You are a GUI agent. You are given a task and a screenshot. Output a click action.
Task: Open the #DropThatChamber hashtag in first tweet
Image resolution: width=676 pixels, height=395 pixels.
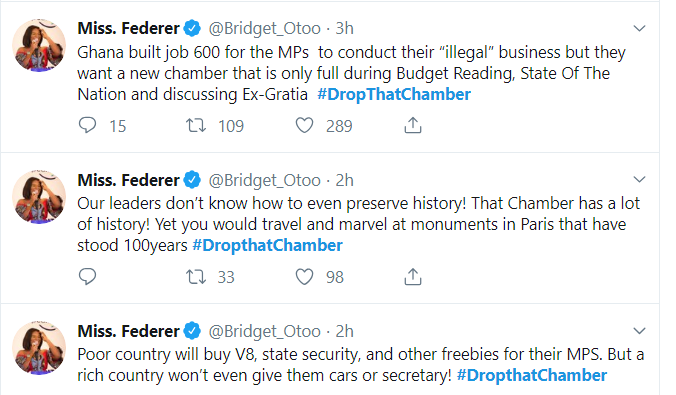[394, 94]
